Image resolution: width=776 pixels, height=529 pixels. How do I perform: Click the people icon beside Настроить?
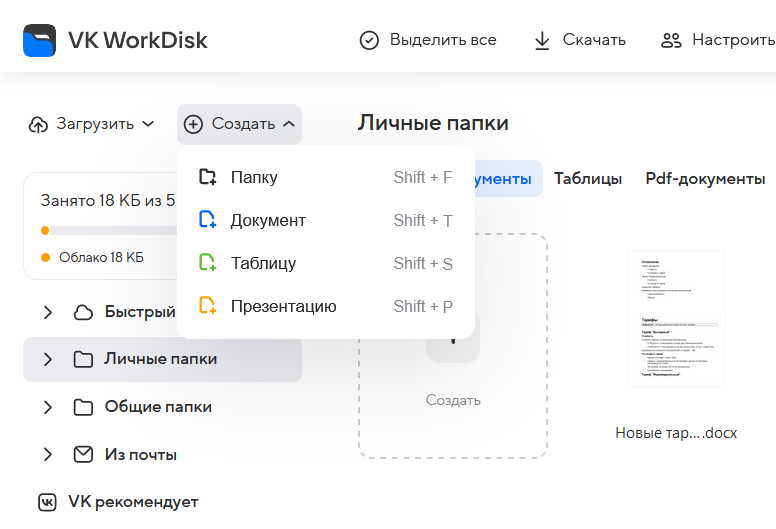pyautogui.click(x=671, y=40)
